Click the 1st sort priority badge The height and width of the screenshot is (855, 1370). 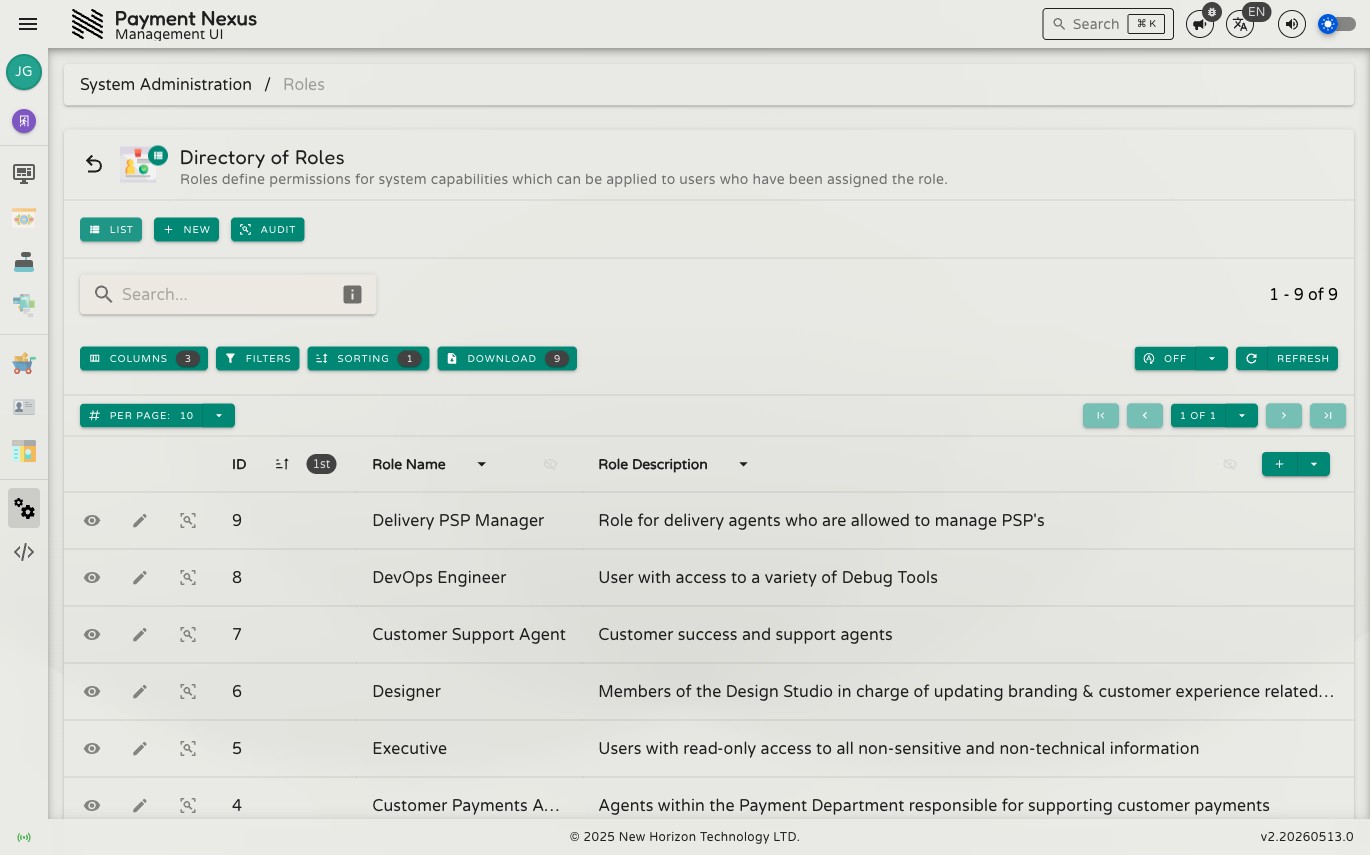tap(321, 464)
